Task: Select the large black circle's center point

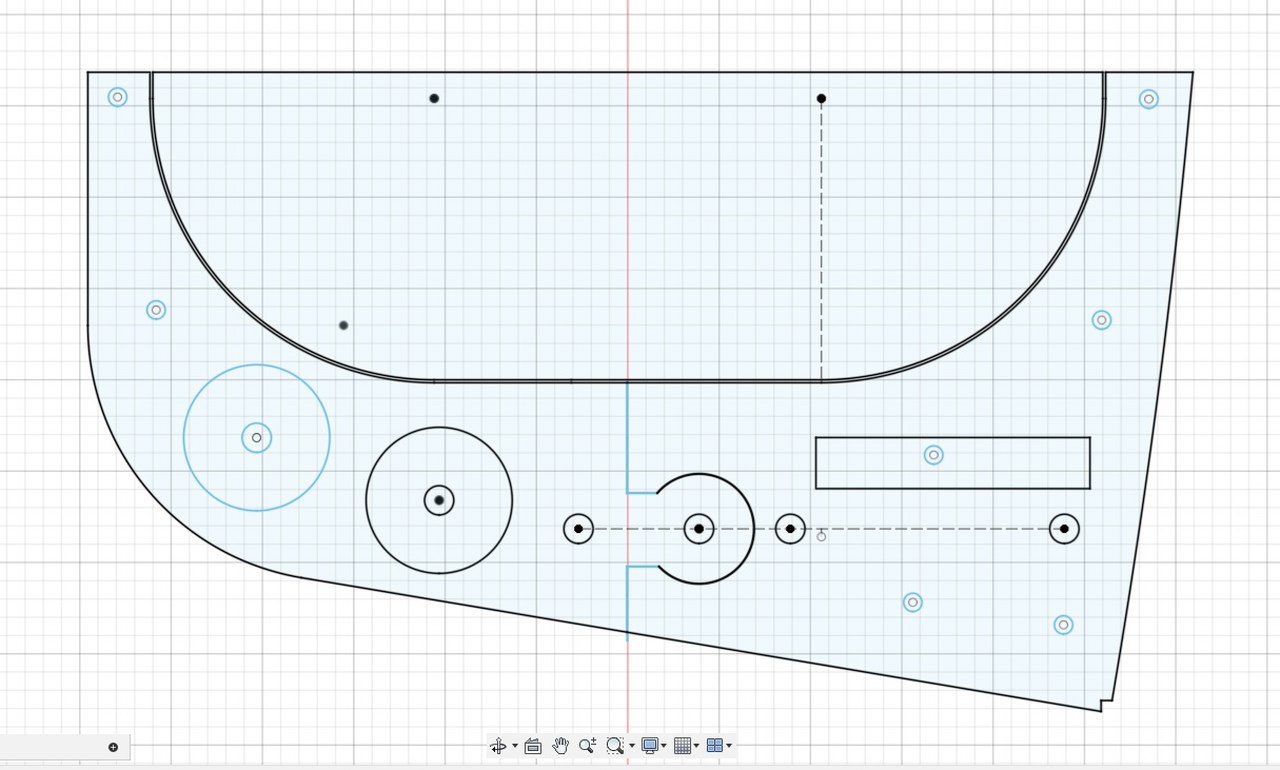Action: pos(439,500)
